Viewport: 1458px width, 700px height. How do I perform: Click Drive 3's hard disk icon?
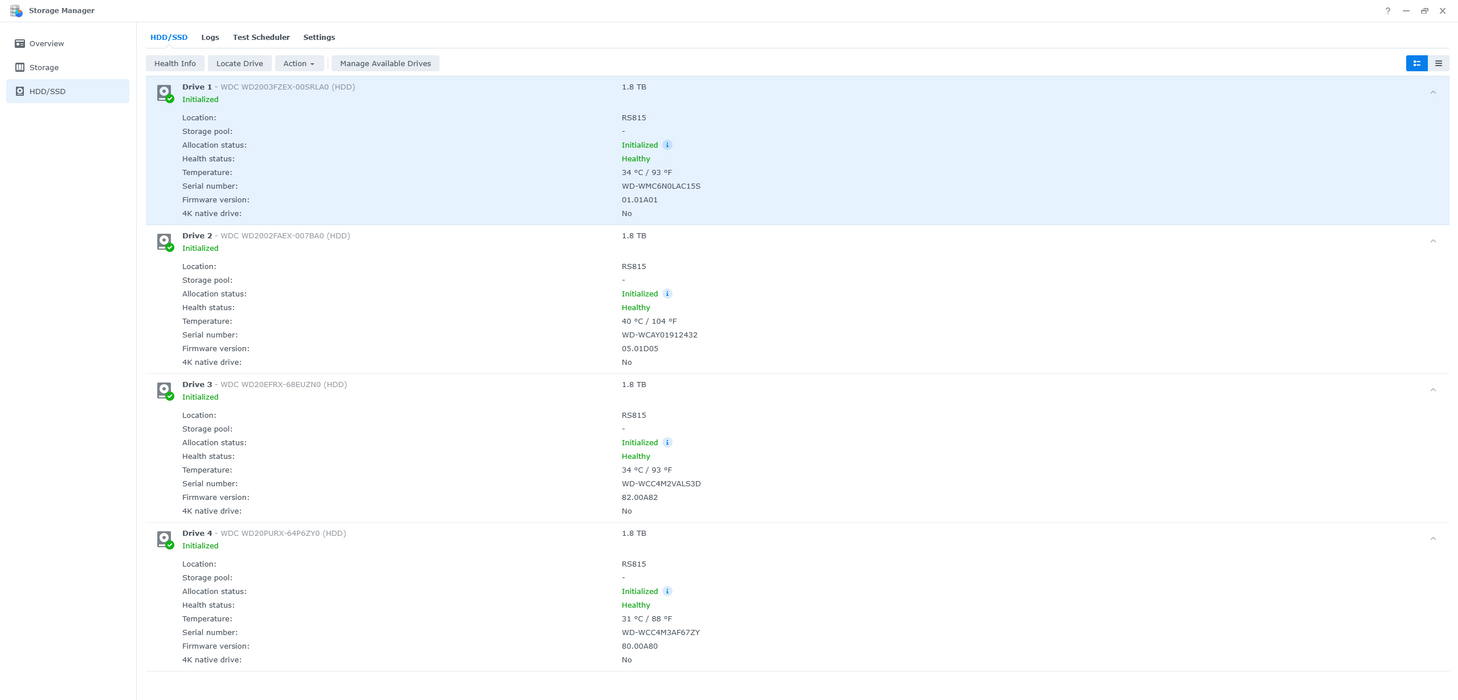164,390
